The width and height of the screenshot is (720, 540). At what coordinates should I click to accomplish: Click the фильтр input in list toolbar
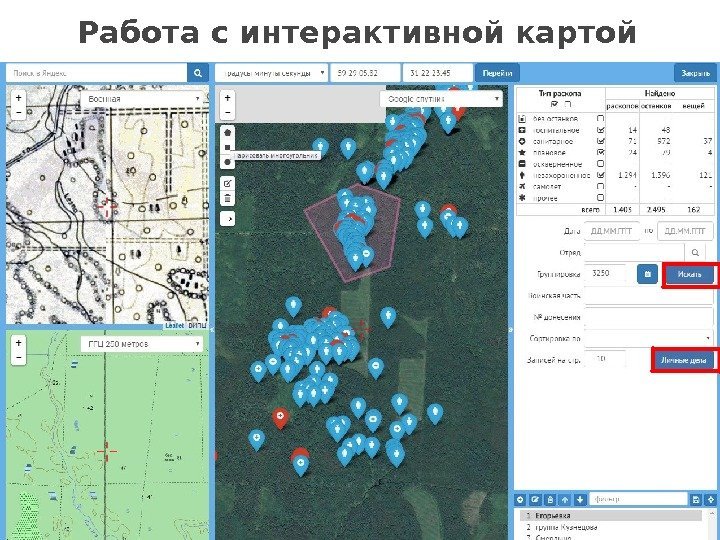click(638, 499)
